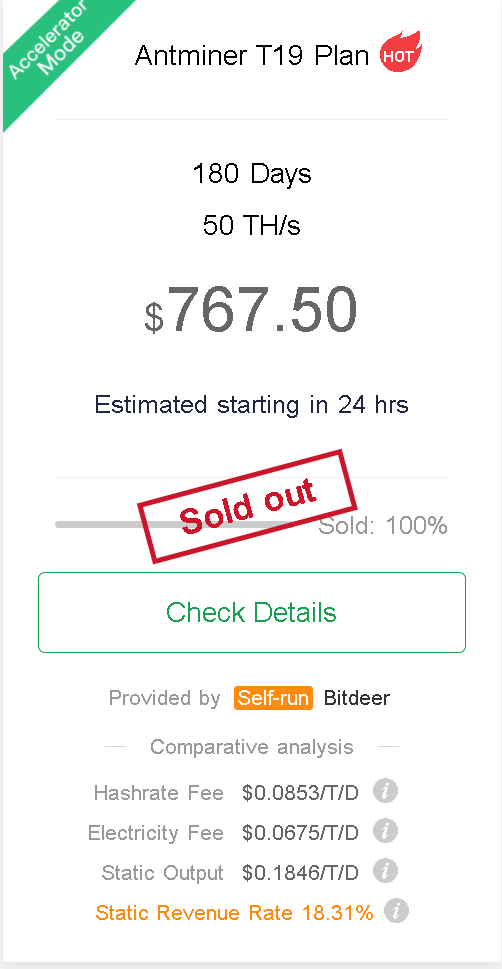Open the Bitdeer provider link

(357, 698)
